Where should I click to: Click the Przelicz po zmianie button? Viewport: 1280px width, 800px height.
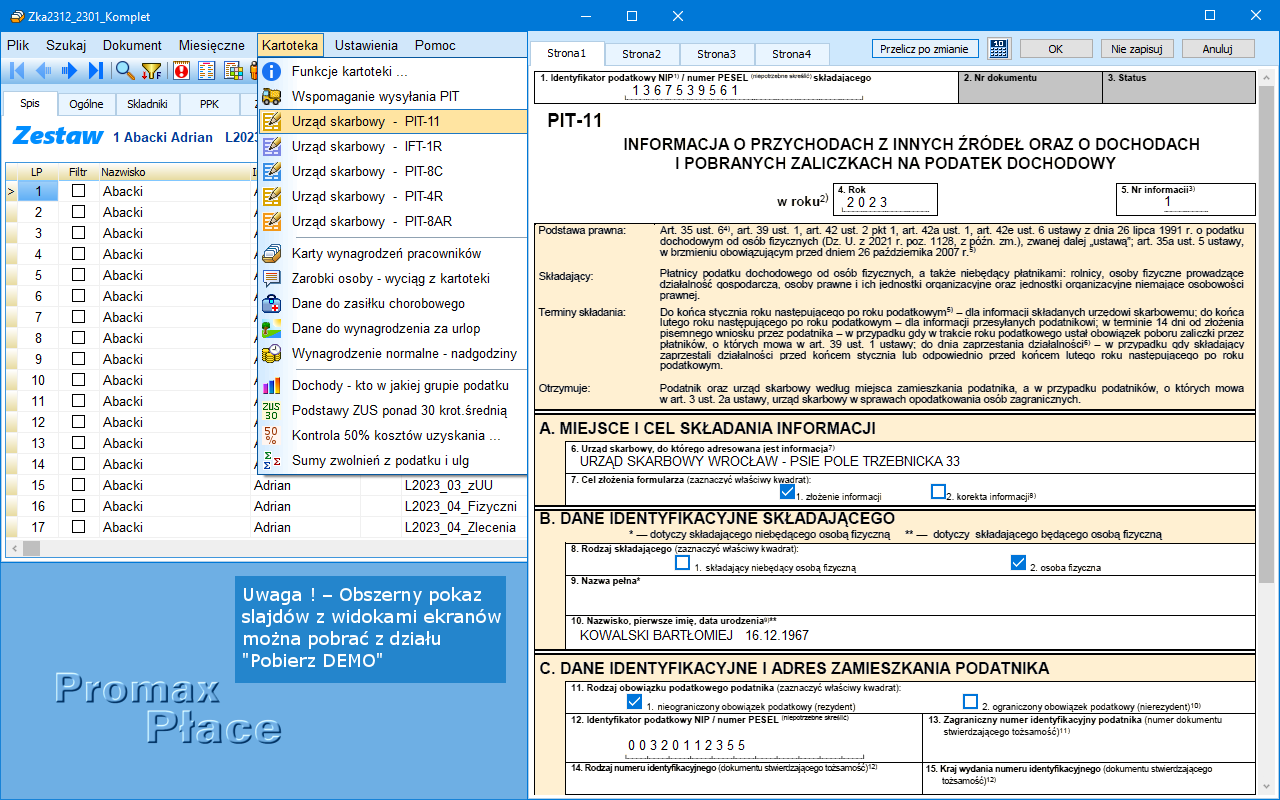[925, 48]
